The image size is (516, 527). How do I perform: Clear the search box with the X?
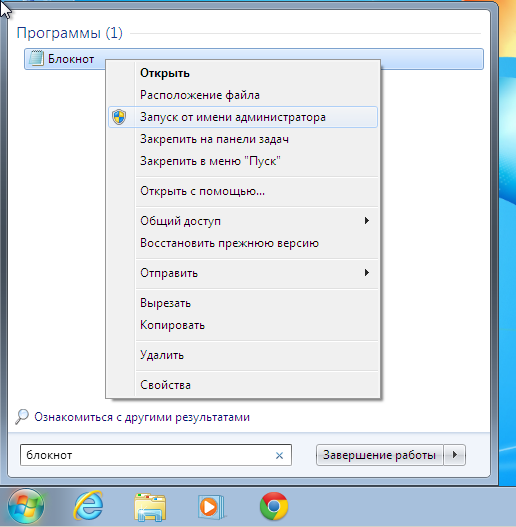click(x=279, y=455)
